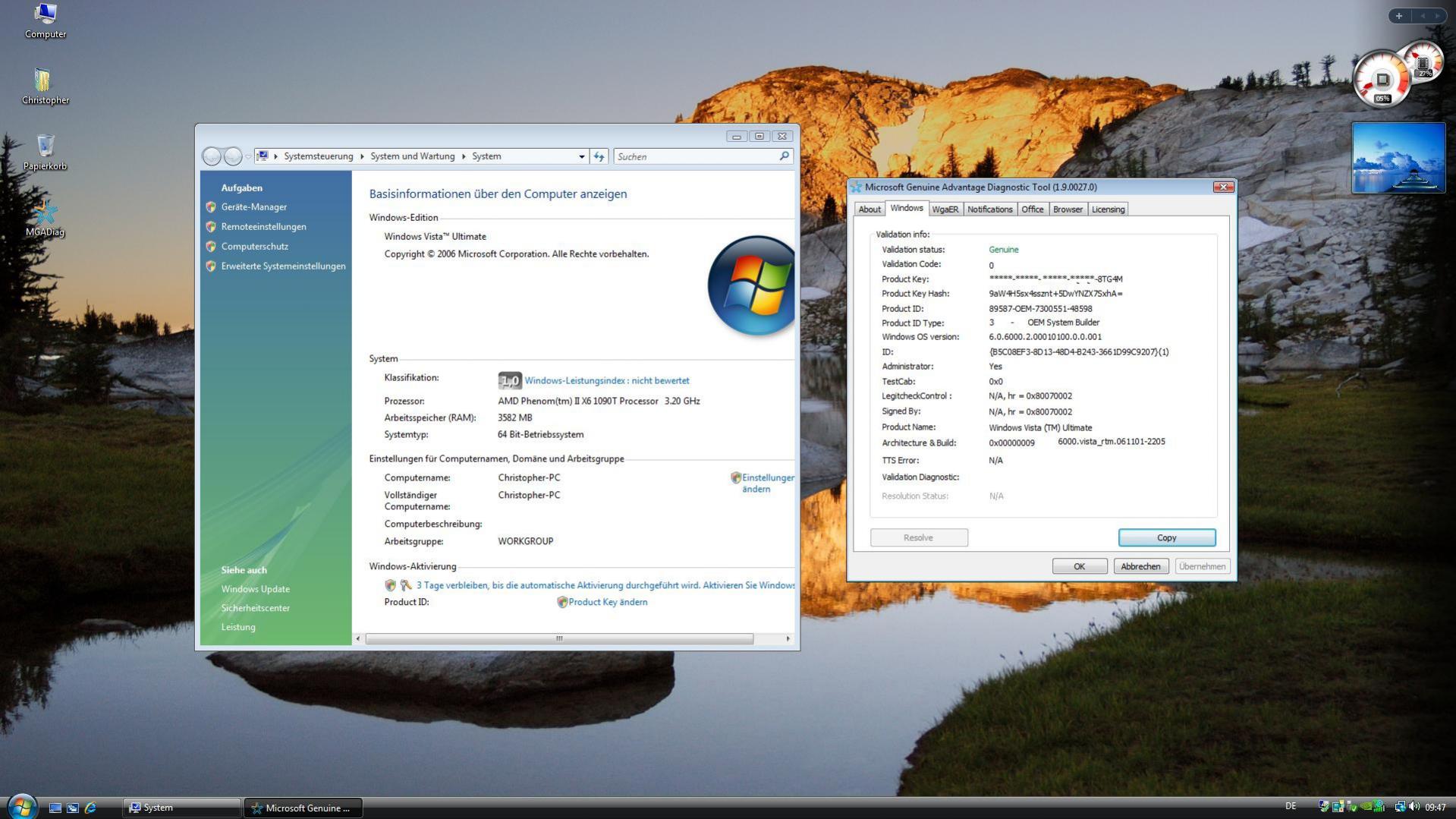Switch to the About tab

(870, 209)
